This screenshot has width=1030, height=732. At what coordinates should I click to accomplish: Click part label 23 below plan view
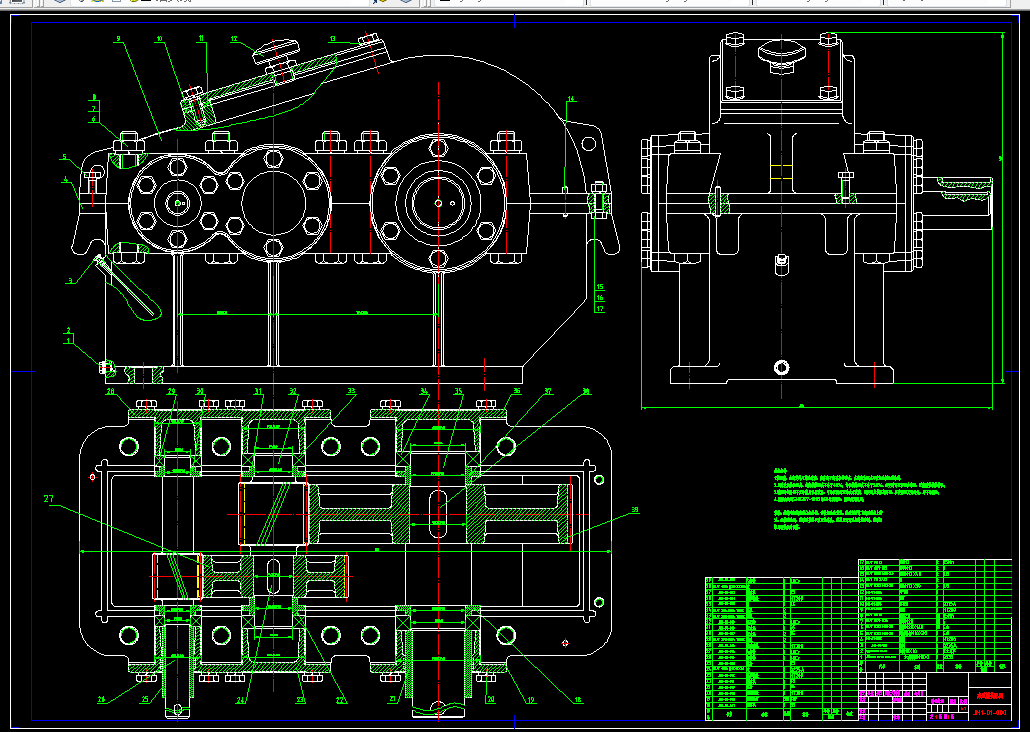pos(301,700)
